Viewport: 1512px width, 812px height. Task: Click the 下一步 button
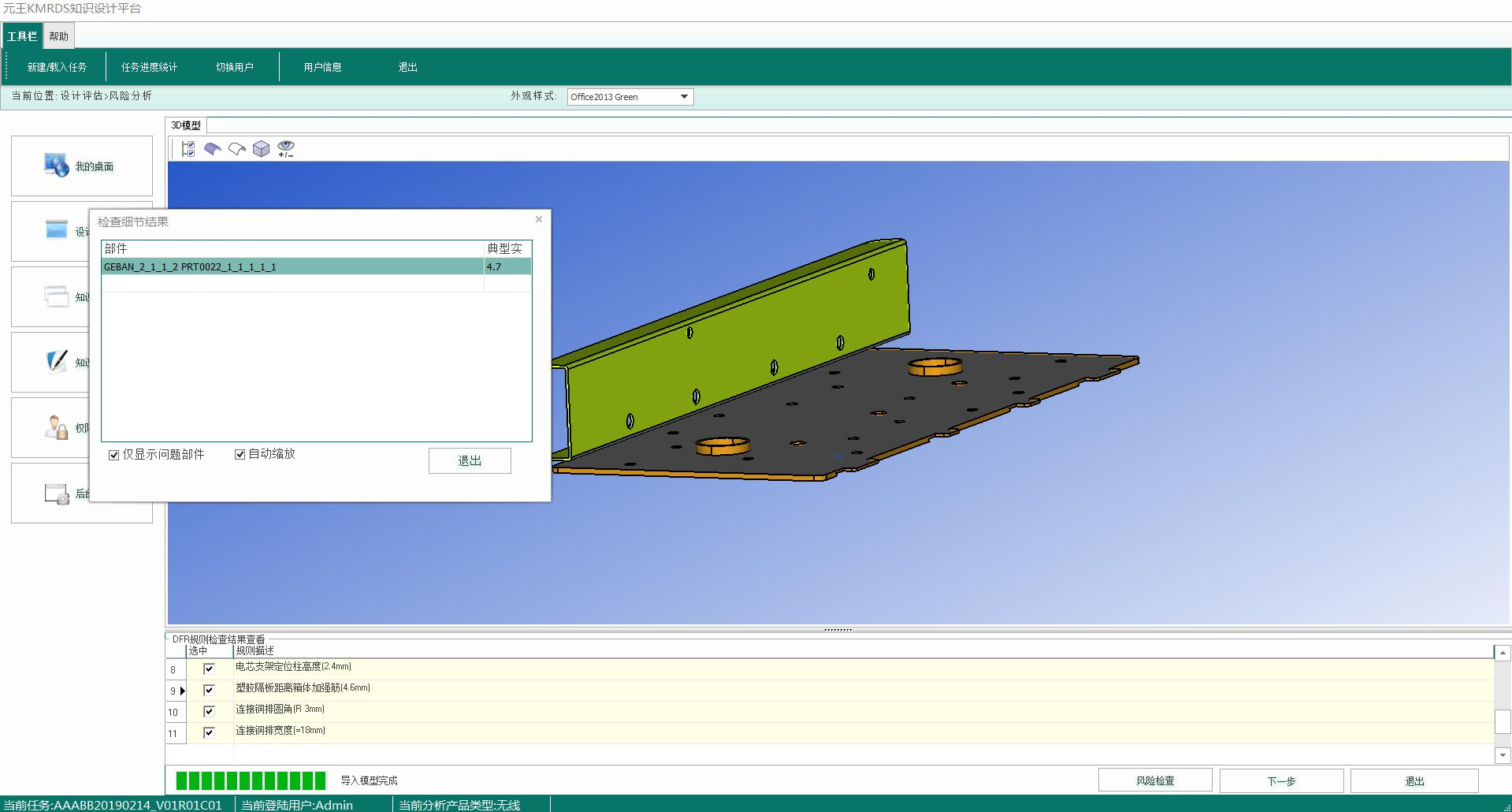(x=1281, y=780)
